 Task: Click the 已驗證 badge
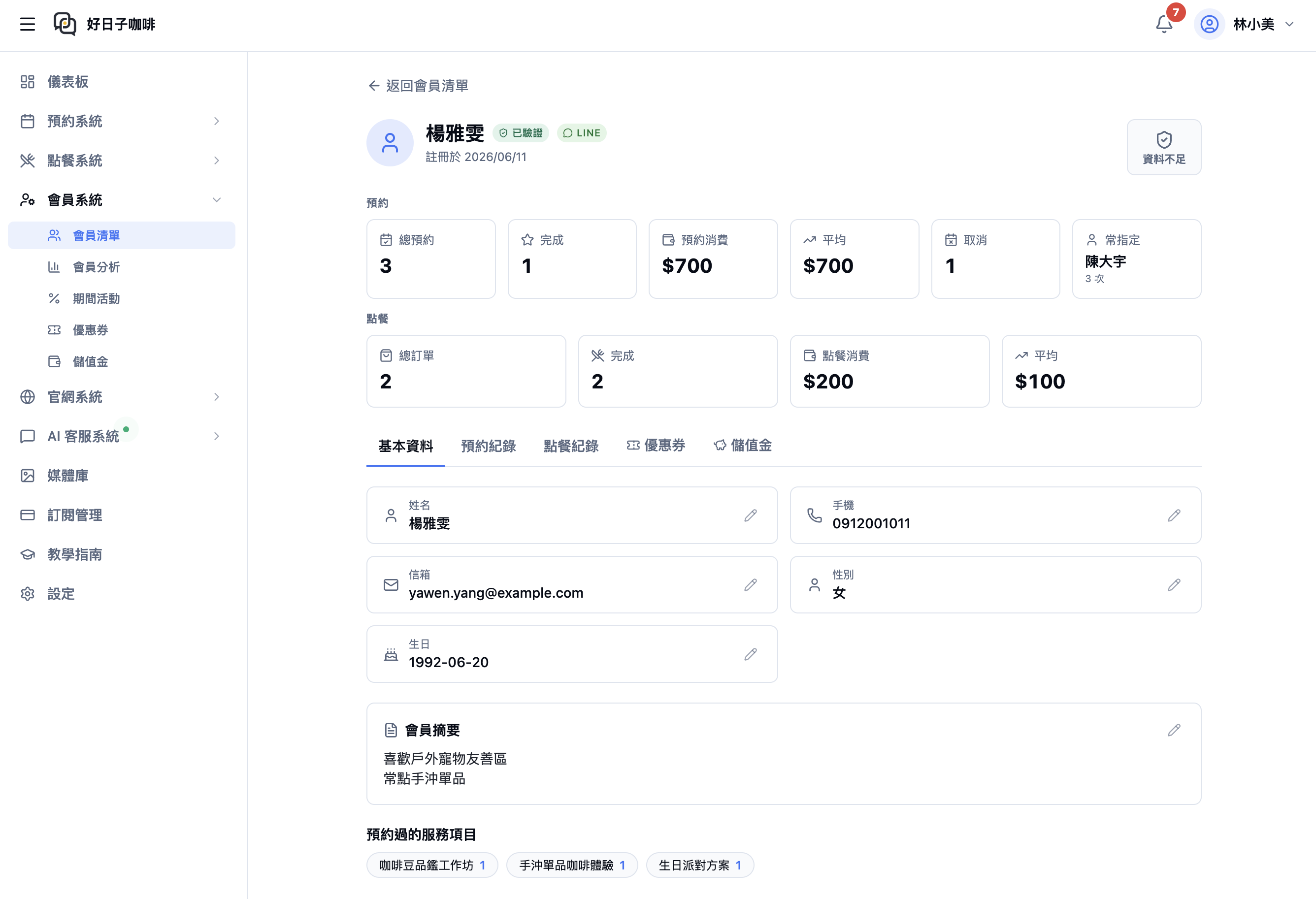521,133
